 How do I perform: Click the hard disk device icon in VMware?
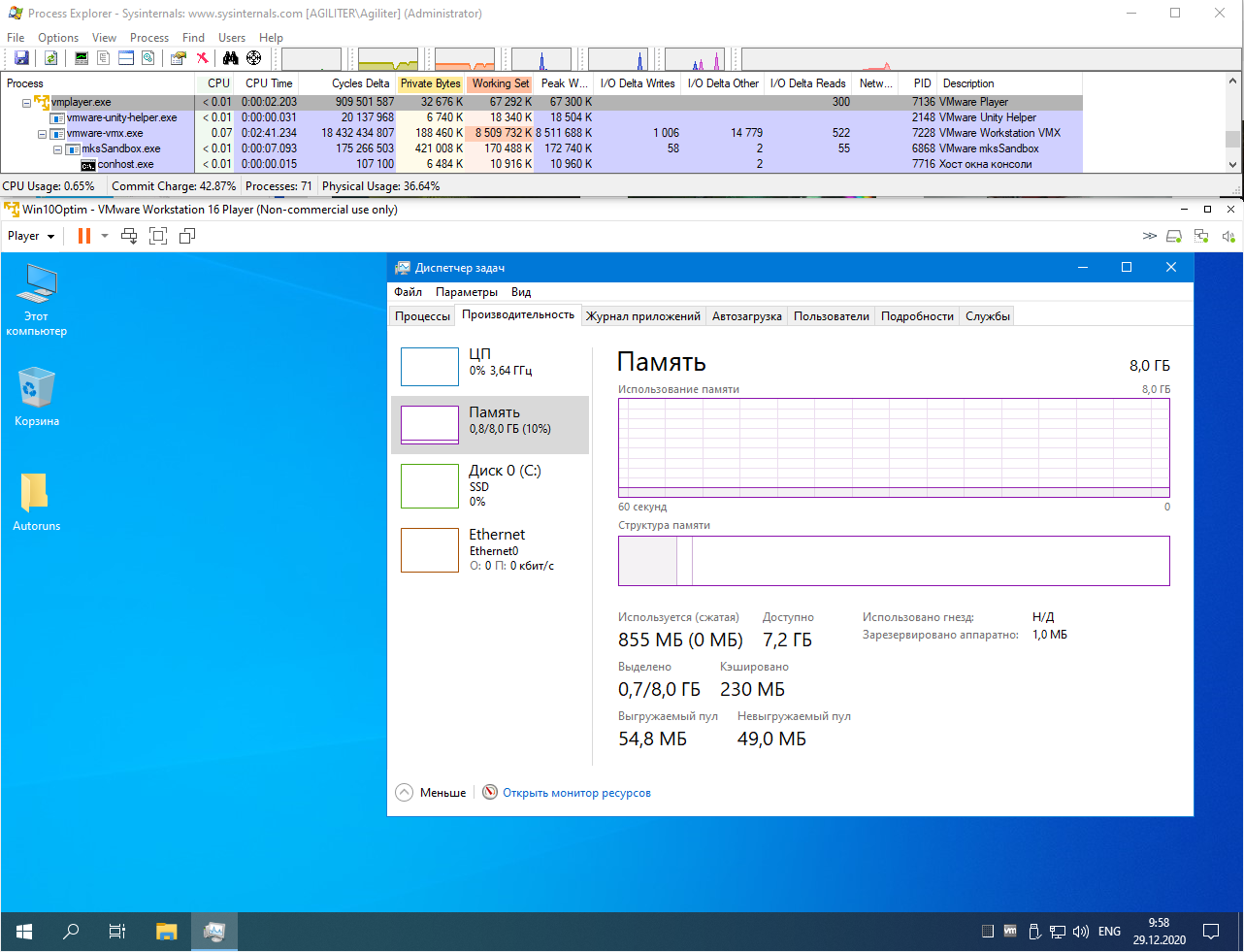(1174, 236)
